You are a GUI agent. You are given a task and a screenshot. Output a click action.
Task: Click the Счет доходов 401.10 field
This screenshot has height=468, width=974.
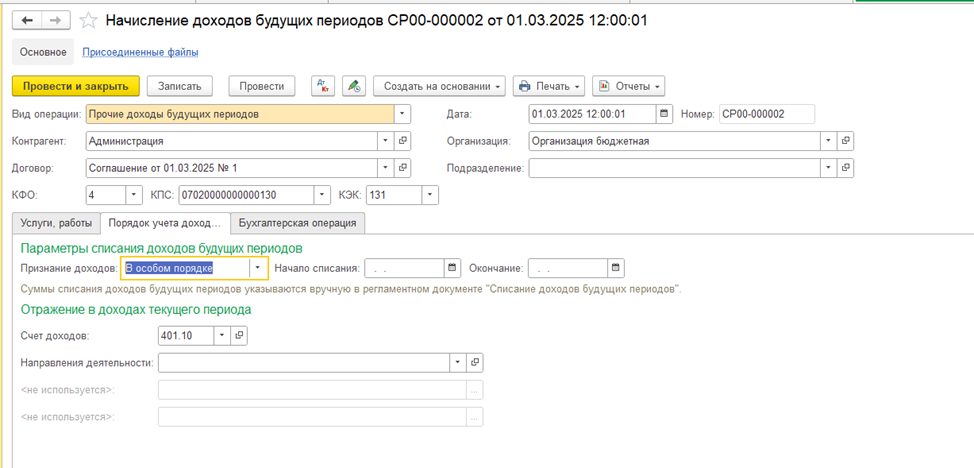click(186, 336)
